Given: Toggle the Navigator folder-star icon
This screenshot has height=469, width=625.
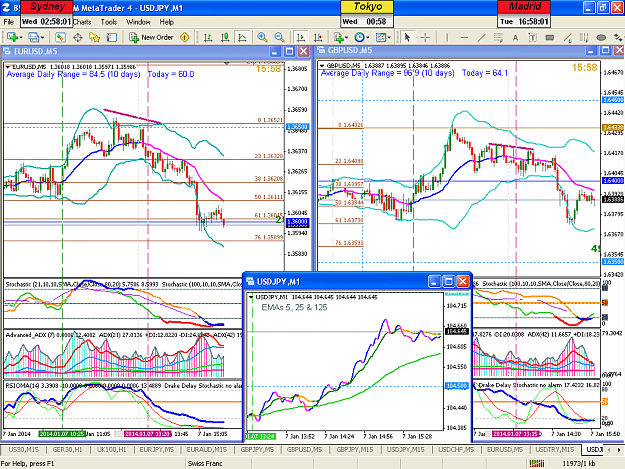Looking at the screenshot, I should click(x=94, y=37).
